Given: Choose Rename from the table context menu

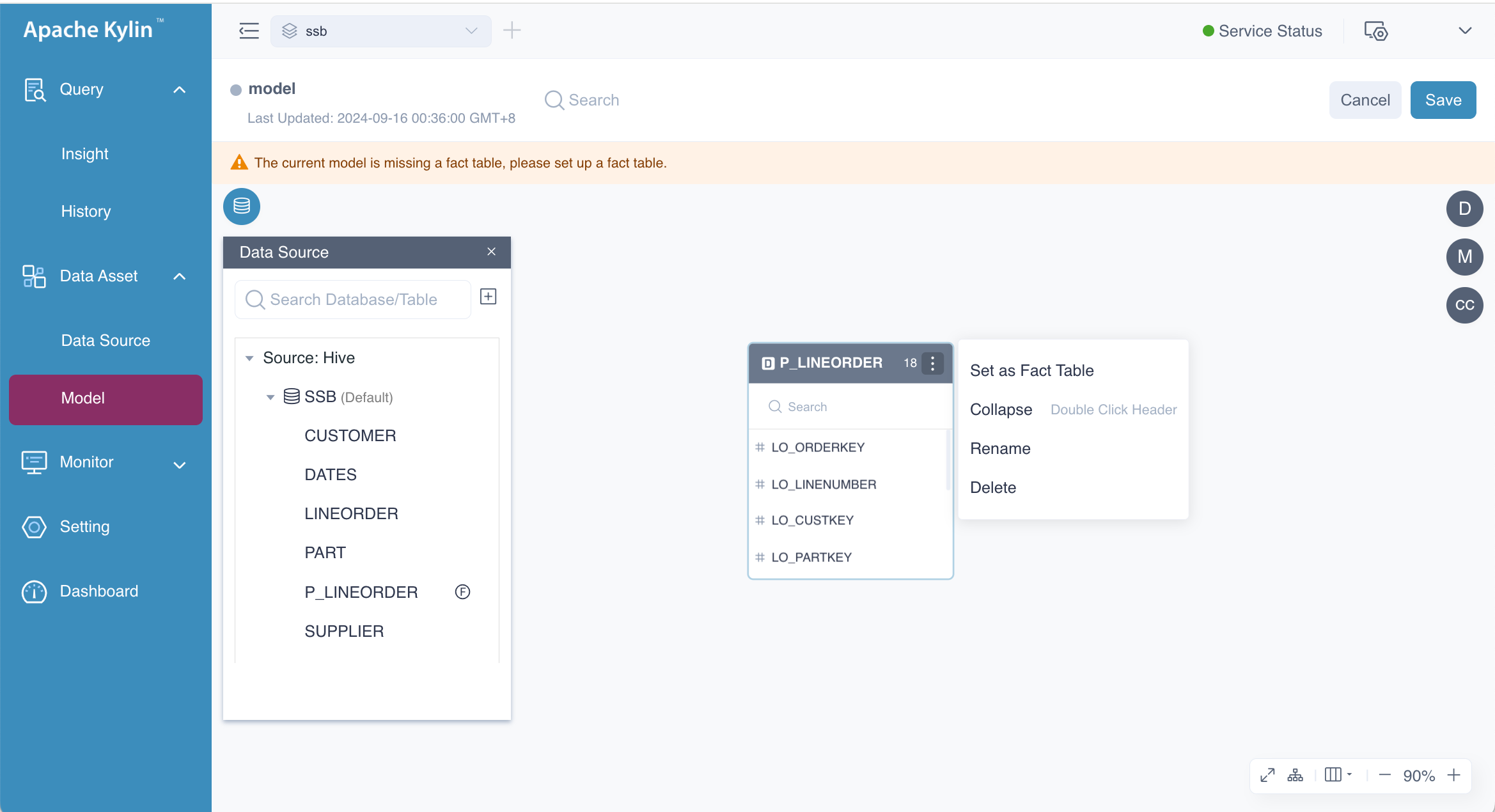Looking at the screenshot, I should (x=1000, y=448).
